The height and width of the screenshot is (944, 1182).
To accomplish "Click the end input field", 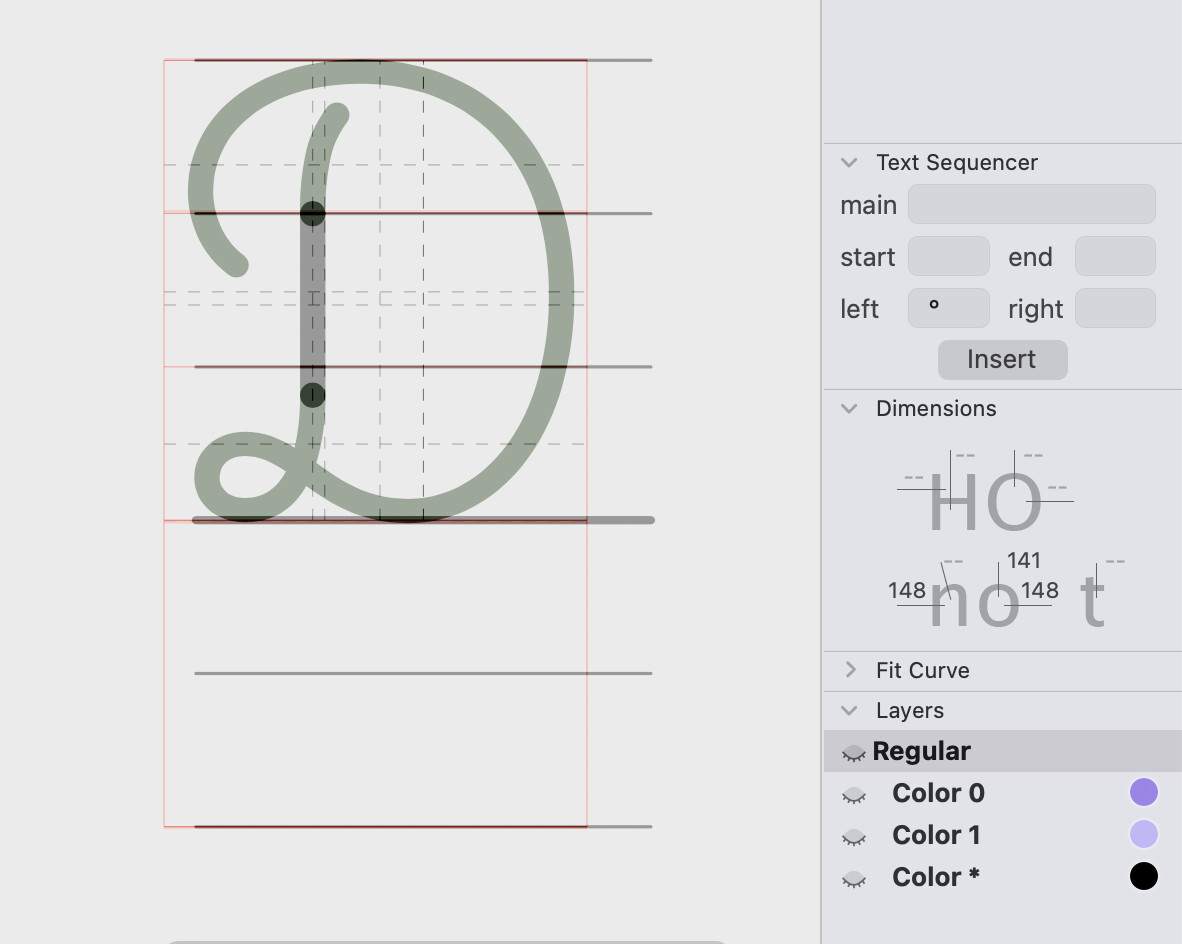I will (x=1115, y=256).
